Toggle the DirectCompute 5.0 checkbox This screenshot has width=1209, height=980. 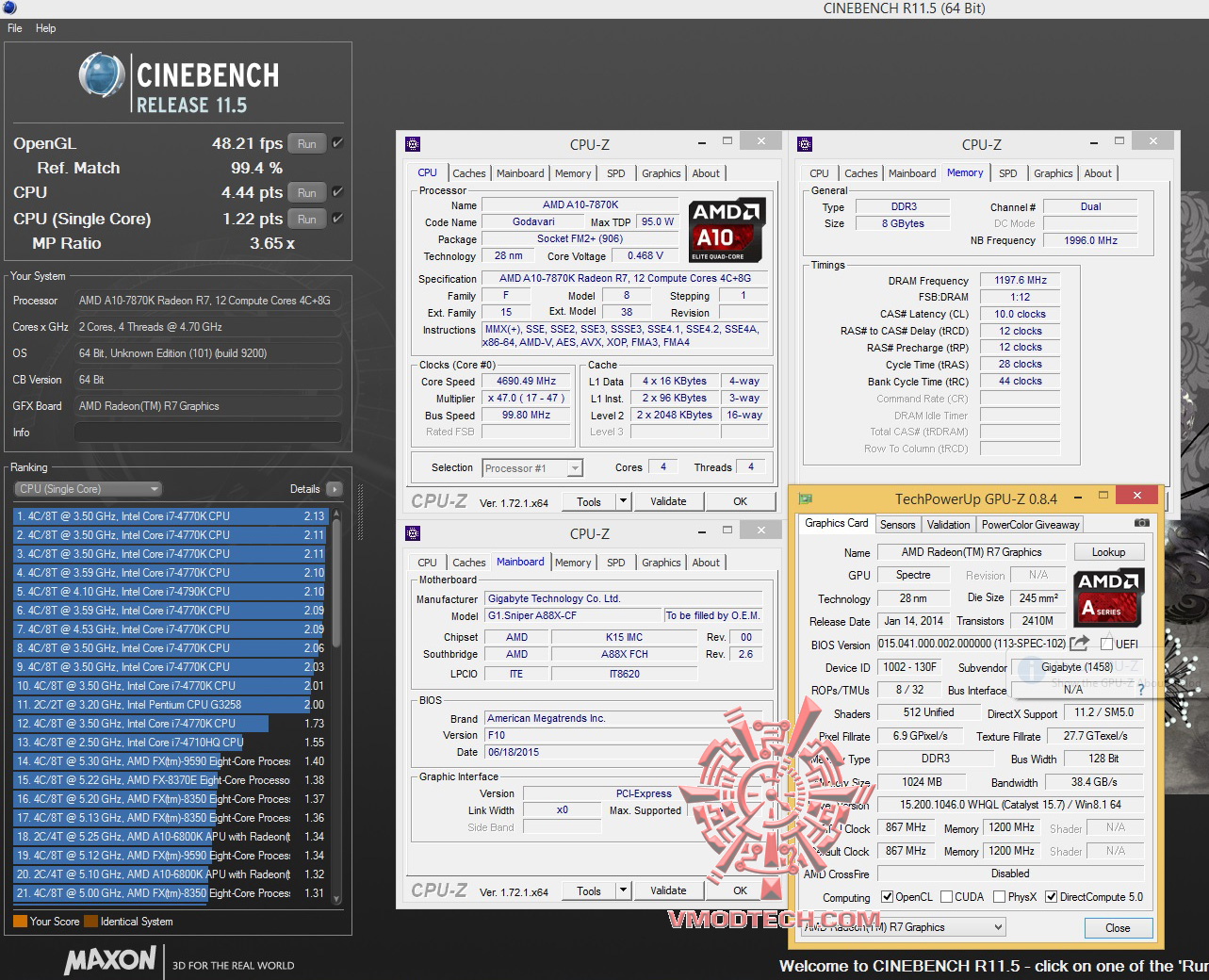[1052, 897]
